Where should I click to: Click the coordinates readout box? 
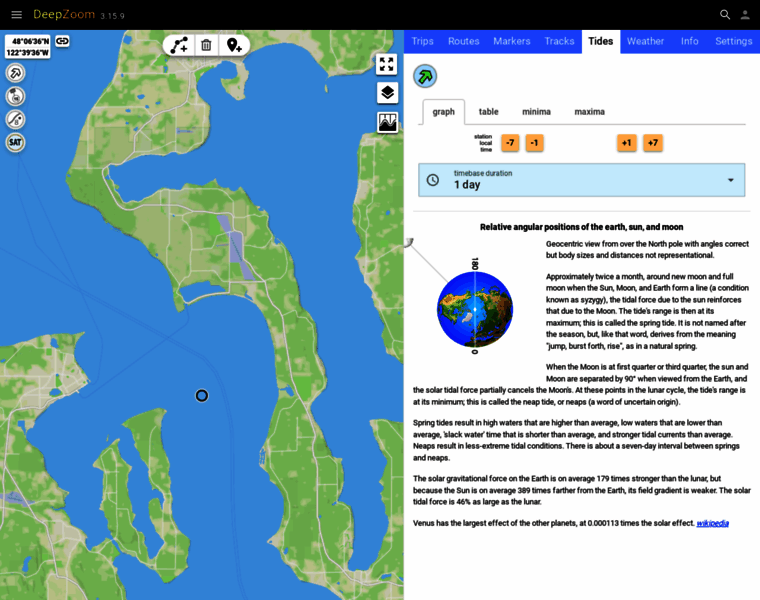(28, 47)
